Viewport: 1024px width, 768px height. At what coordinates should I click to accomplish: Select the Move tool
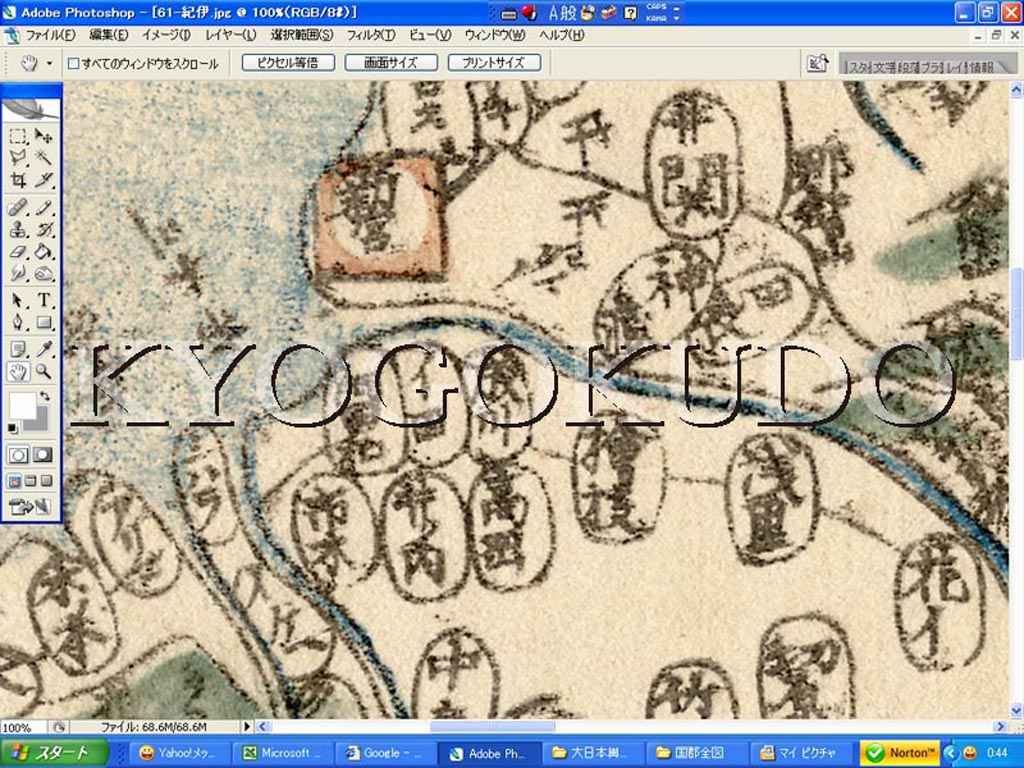coord(43,135)
